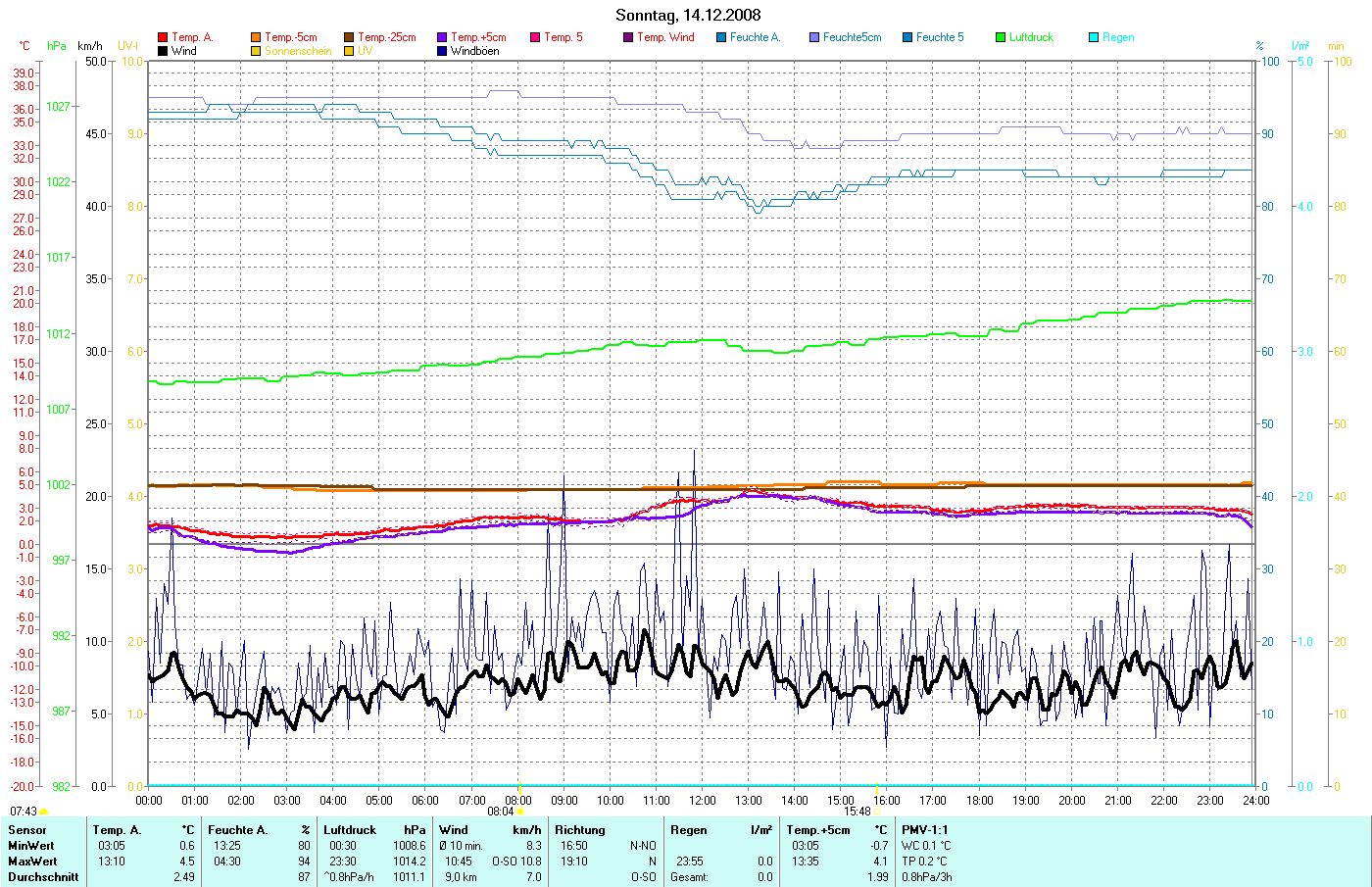The image size is (1372, 887).
Task: Click the purple Temp.+5cm legend square
Action: (442, 37)
